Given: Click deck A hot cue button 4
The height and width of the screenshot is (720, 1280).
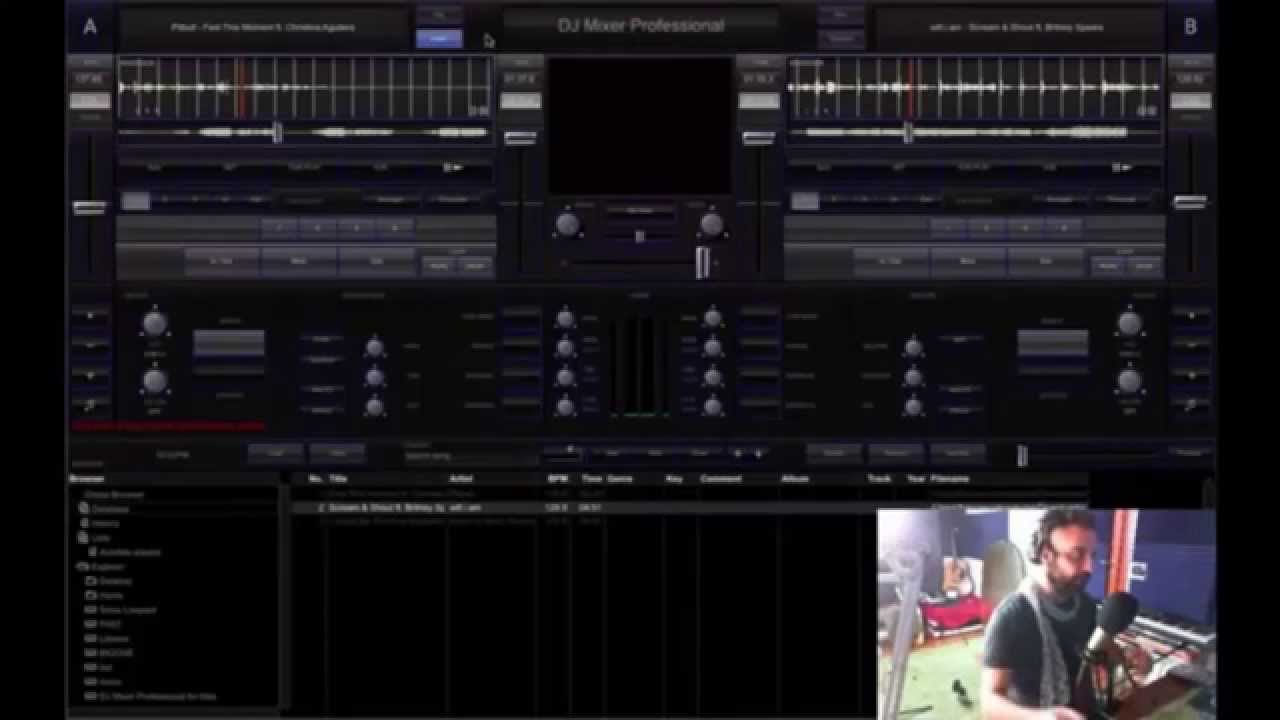Looking at the screenshot, I should (x=395, y=228).
